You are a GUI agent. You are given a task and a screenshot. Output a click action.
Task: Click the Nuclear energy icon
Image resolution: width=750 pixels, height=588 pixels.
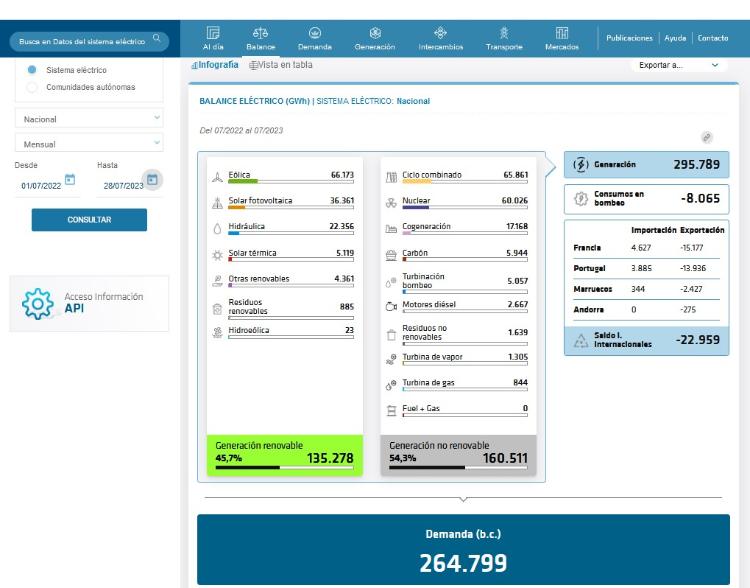pyautogui.click(x=391, y=203)
